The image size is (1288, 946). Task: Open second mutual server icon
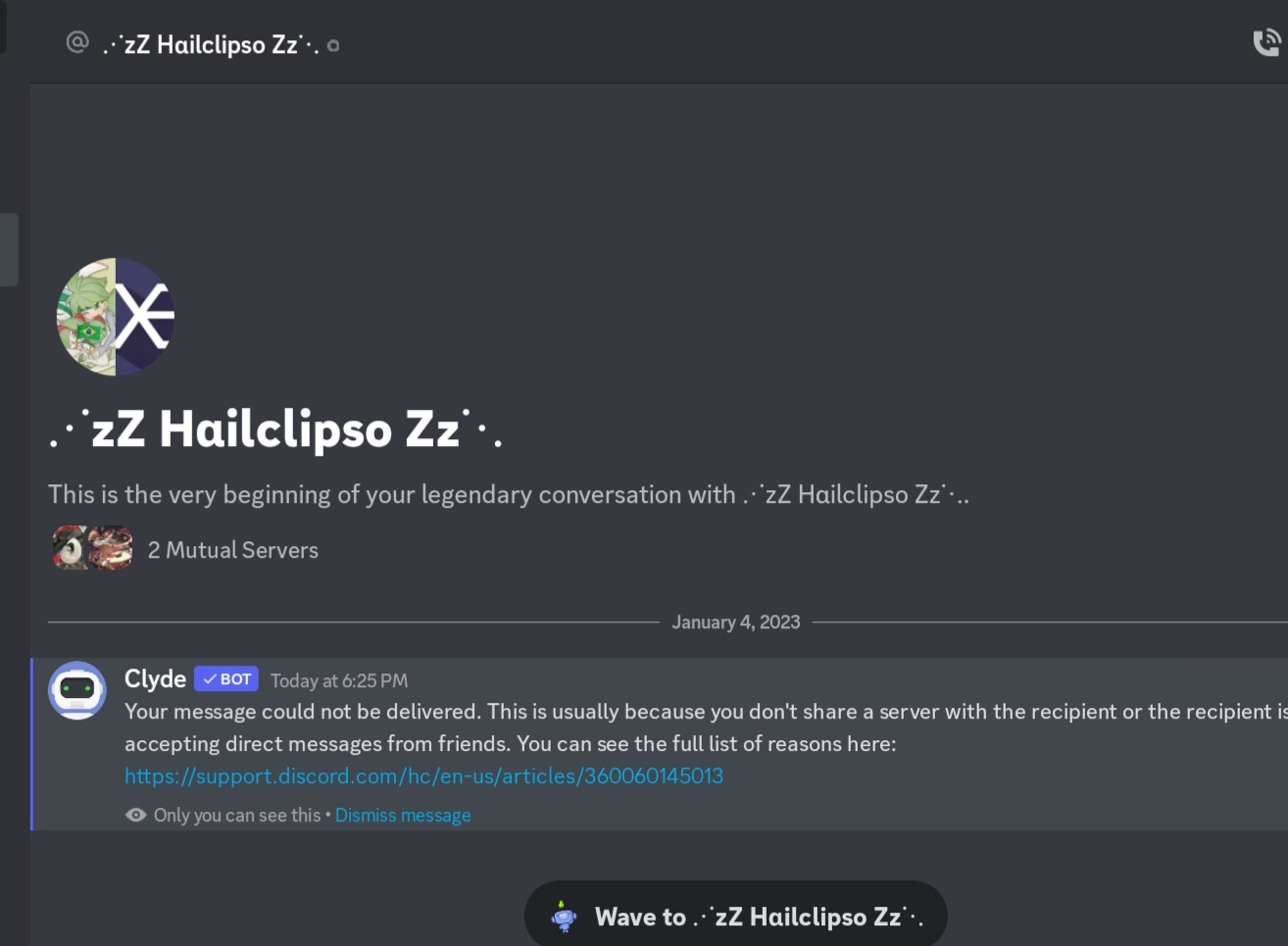coord(112,548)
